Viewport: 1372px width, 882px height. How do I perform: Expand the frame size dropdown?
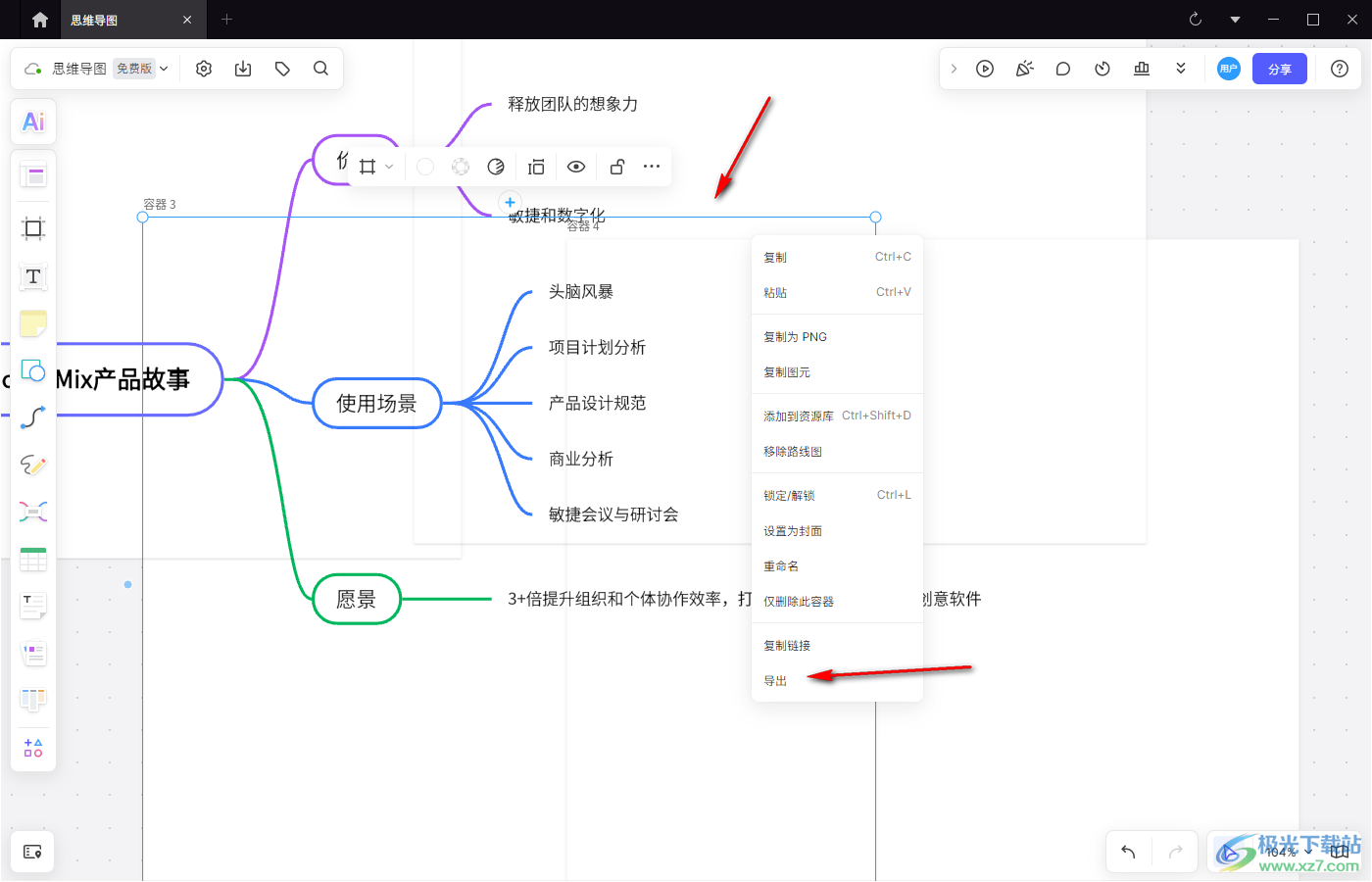(389, 167)
